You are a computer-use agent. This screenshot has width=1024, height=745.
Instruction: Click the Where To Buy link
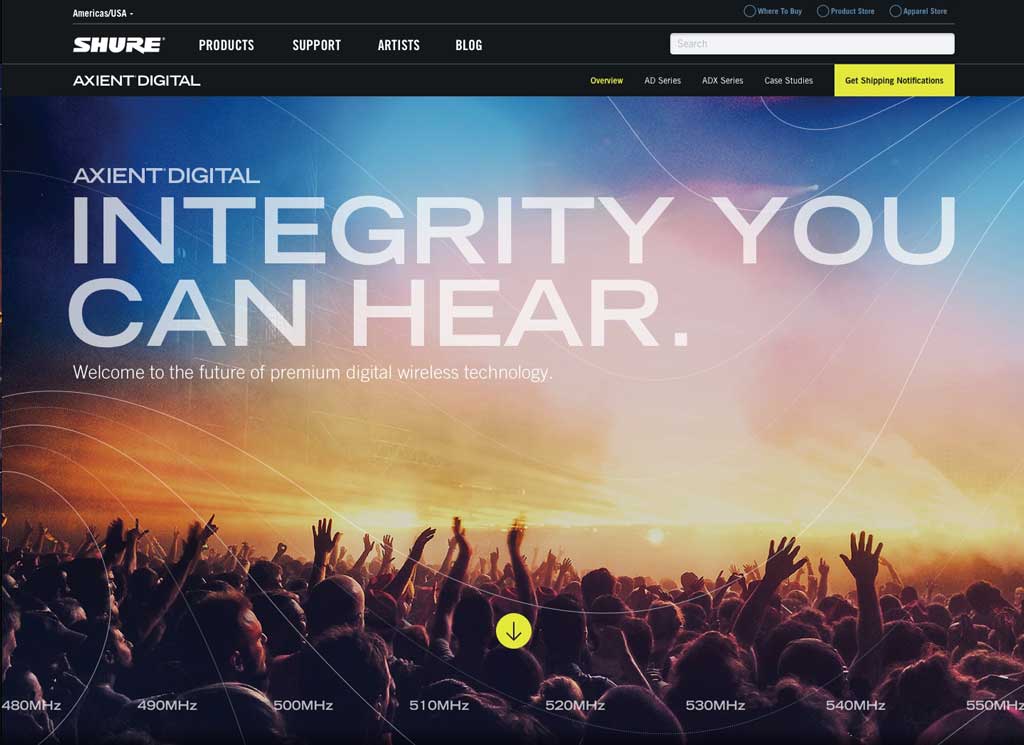(x=780, y=11)
